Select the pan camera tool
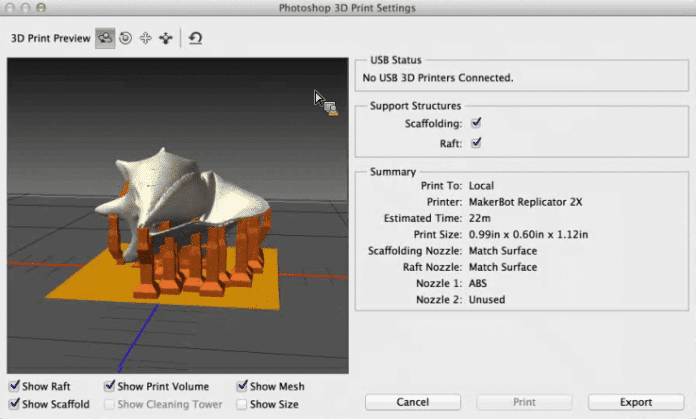This screenshot has width=696, height=419. [145, 38]
